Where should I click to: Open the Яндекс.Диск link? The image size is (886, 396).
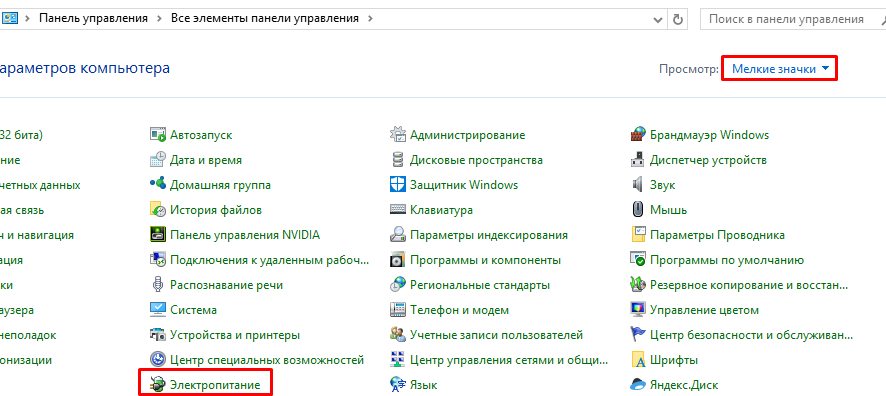coord(684,385)
